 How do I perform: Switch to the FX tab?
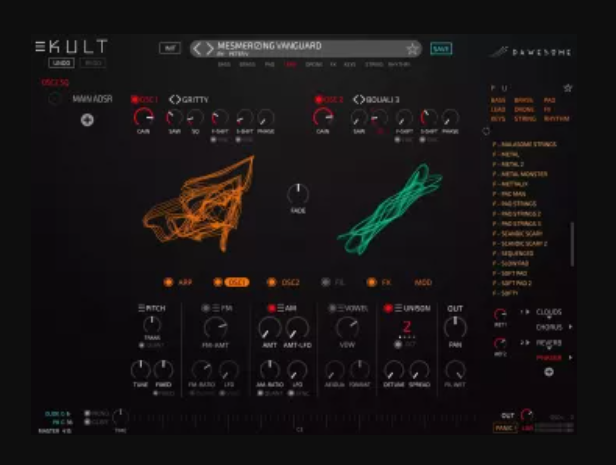pyautogui.click(x=386, y=282)
